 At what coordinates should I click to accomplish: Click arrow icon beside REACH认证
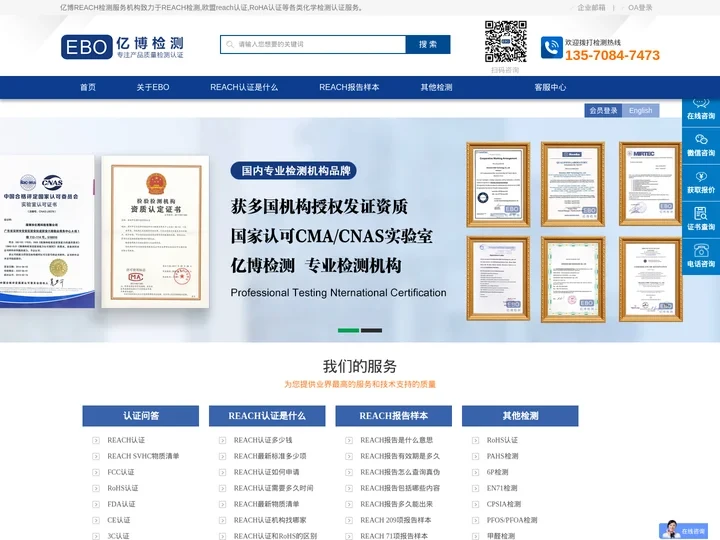coord(96,440)
